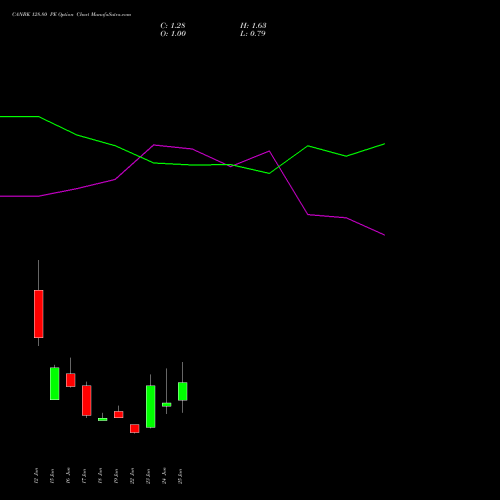Click the tall green candlestick above "23 Jan"
The image size is (500, 500).
click(151, 406)
